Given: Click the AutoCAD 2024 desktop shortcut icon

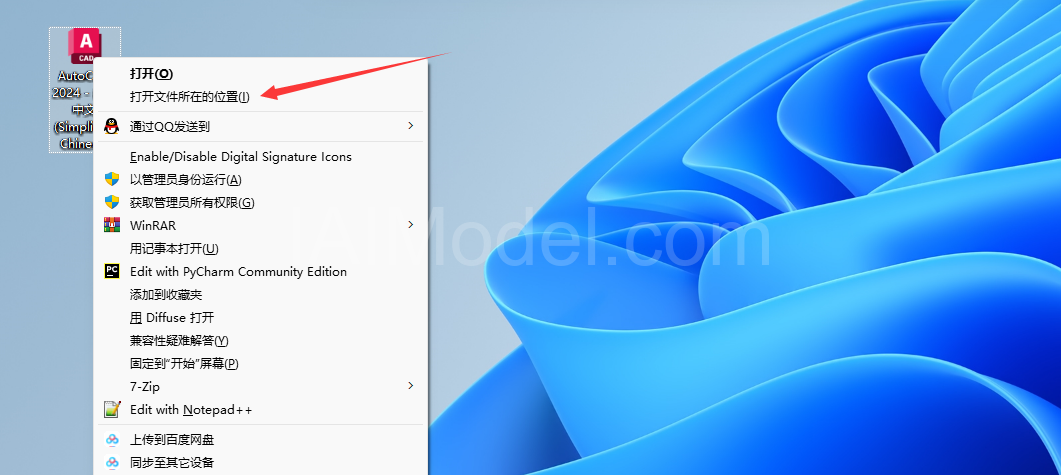Looking at the screenshot, I should click(85, 46).
